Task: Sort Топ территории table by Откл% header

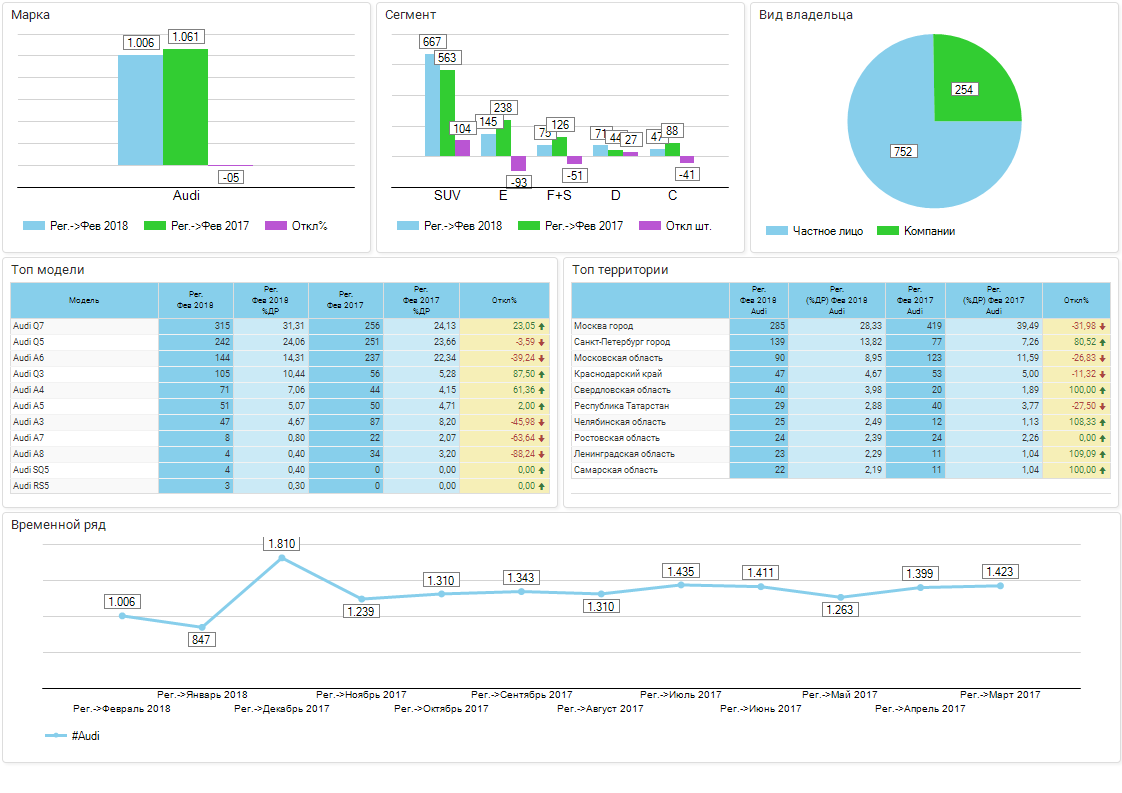Action: 1076,300
